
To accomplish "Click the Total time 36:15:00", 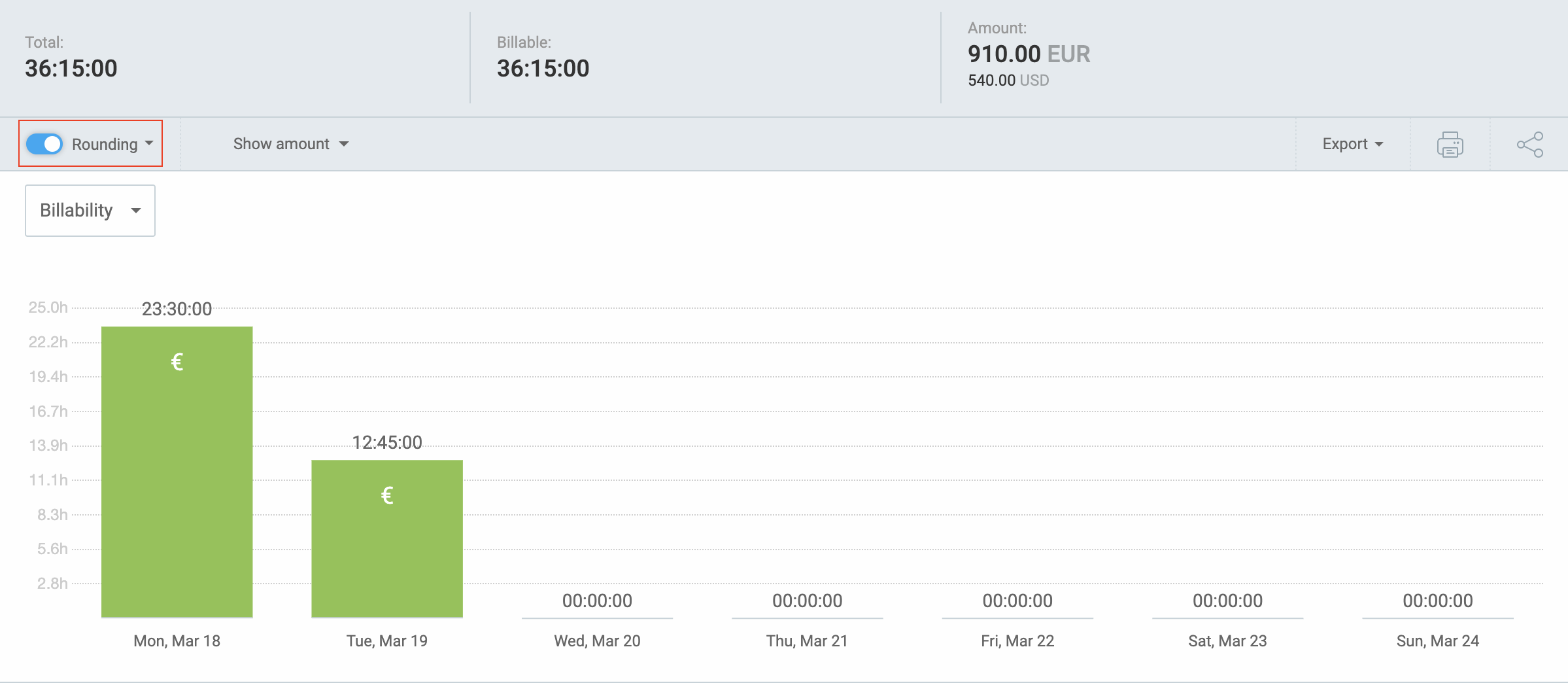I will click(x=71, y=69).
